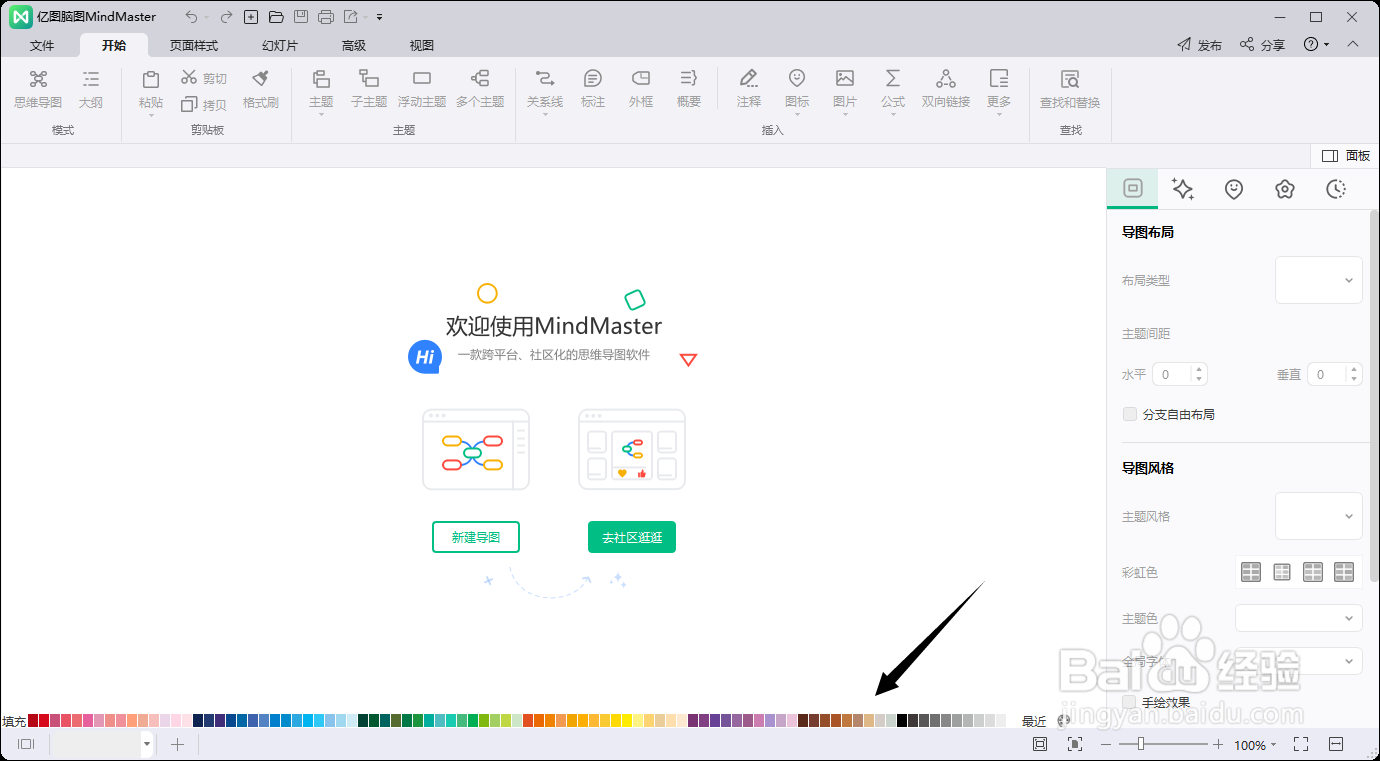Open the quick access customize arrow

(x=380, y=17)
